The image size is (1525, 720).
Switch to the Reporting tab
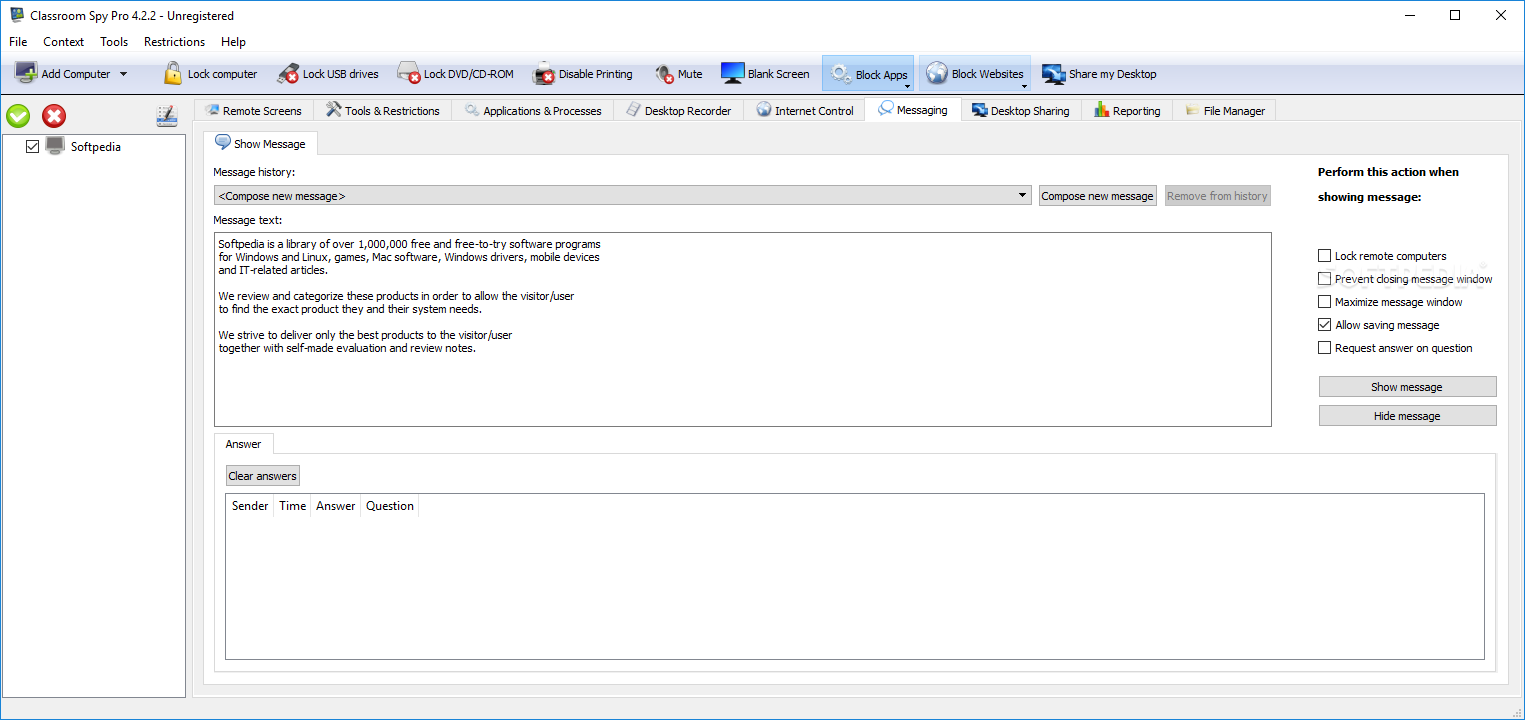point(1128,110)
